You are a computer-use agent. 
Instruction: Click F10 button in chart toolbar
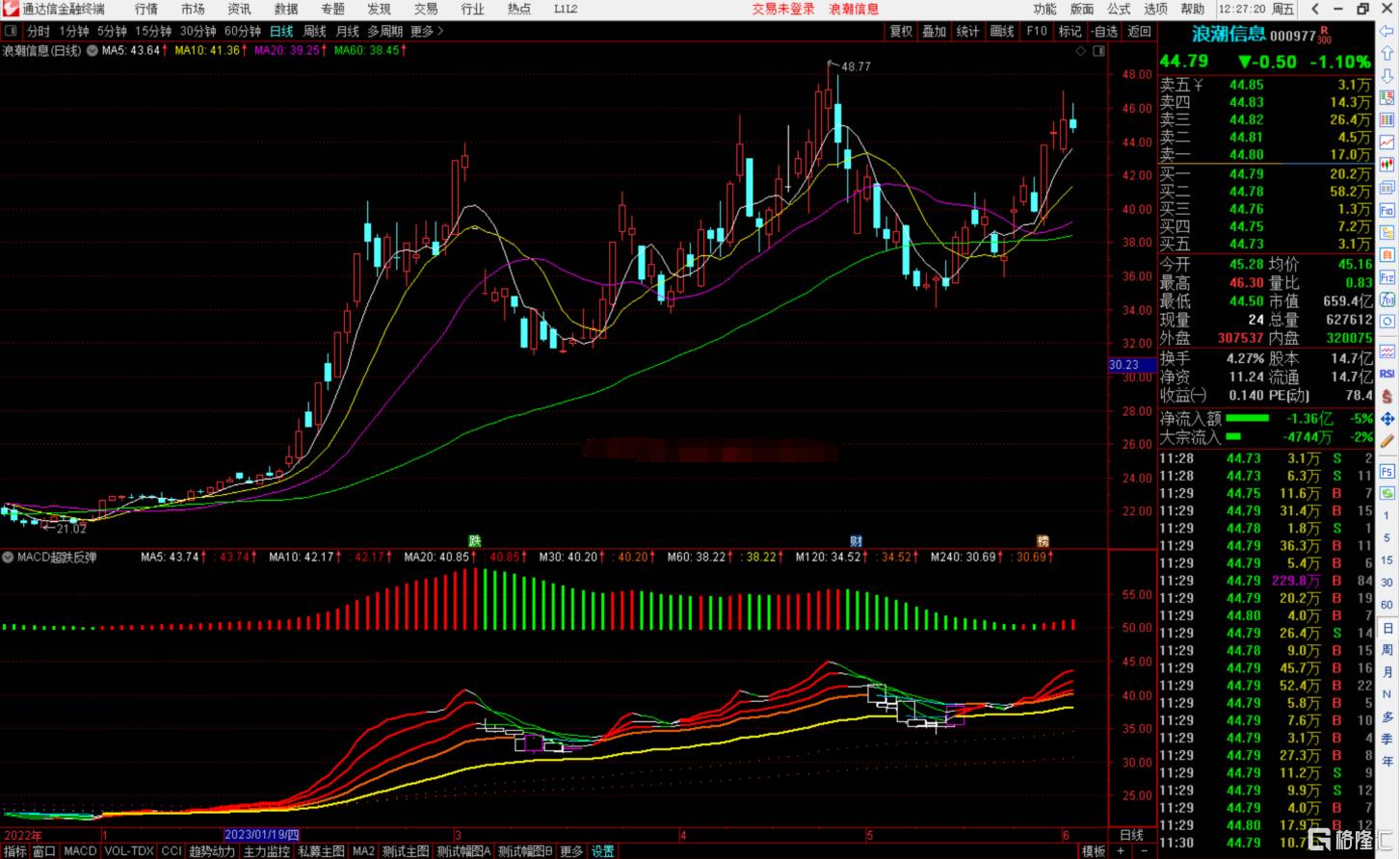pos(1037,32)
